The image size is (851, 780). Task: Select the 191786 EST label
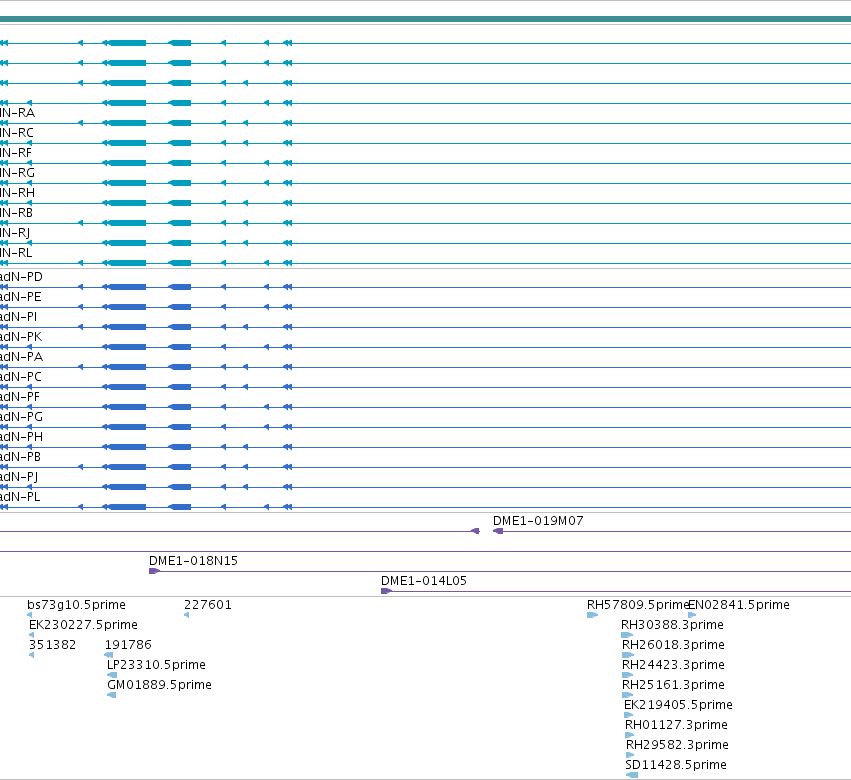pyautogui.click(x=128, y=645)
